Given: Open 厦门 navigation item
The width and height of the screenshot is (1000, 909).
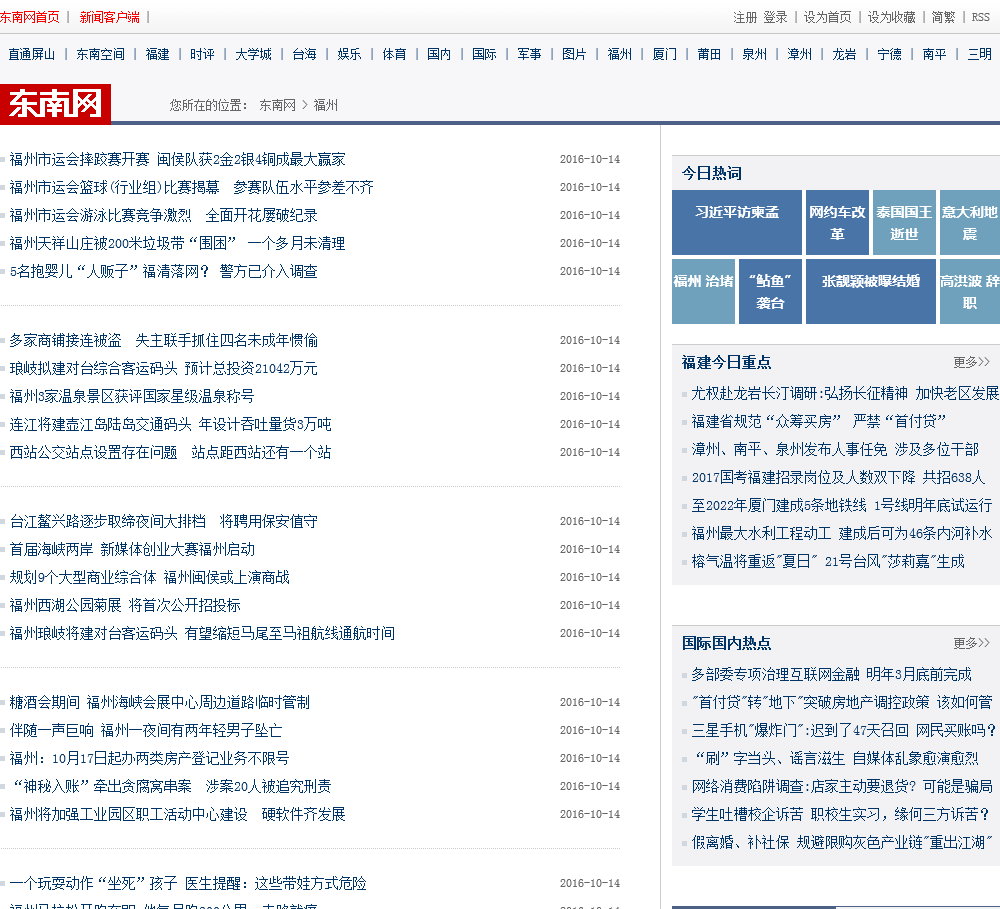Looking at the screenshot, I should [x=665, y=54].
